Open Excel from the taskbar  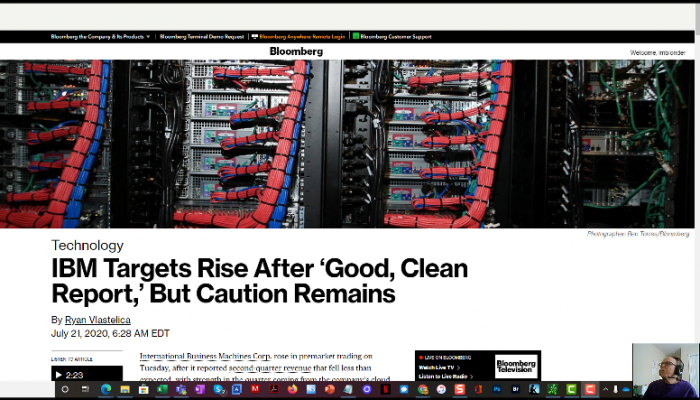click(x=162, y=389)
